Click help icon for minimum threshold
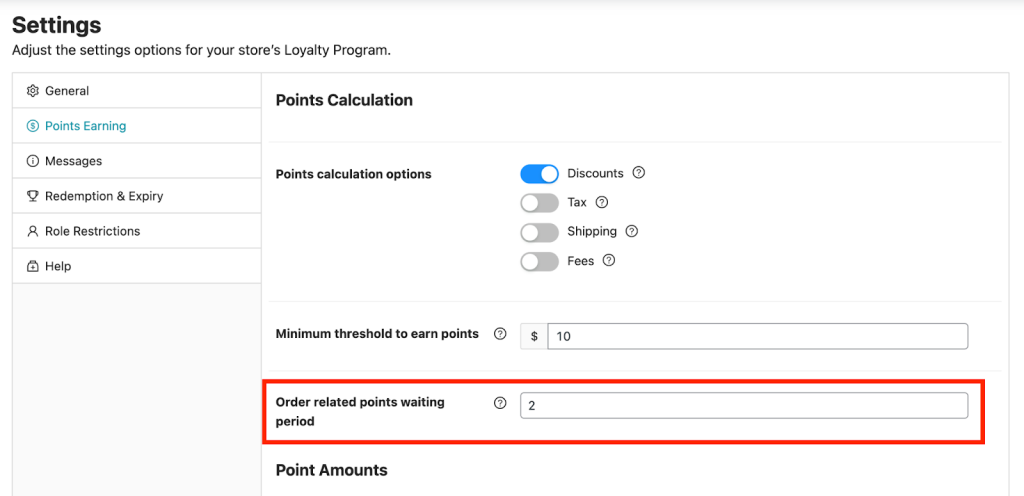Viewport: 1024px width, 496px height. tap(500, 334)
